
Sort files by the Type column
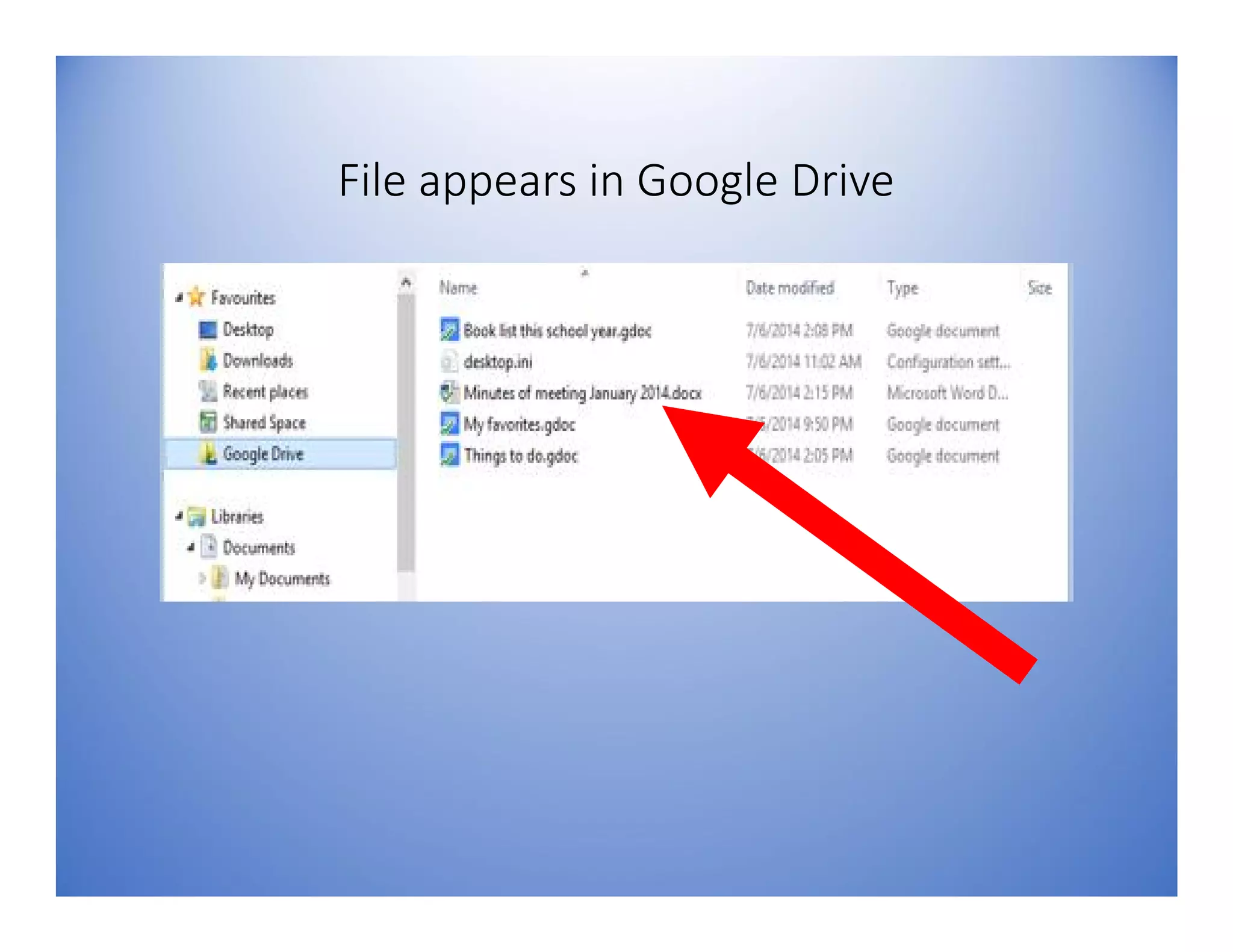pos(902,288)
